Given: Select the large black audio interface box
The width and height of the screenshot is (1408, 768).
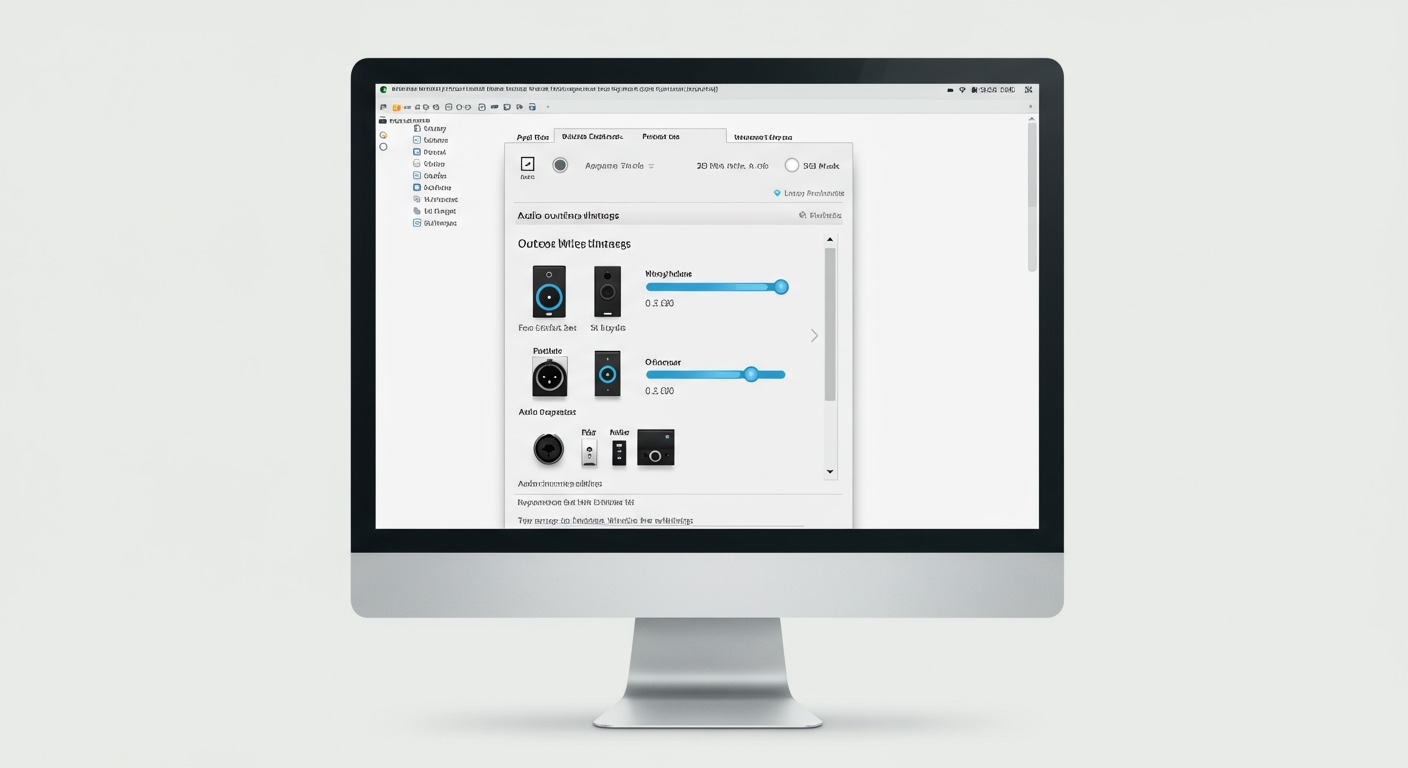Looking at the screenshot, I should 655,448.
